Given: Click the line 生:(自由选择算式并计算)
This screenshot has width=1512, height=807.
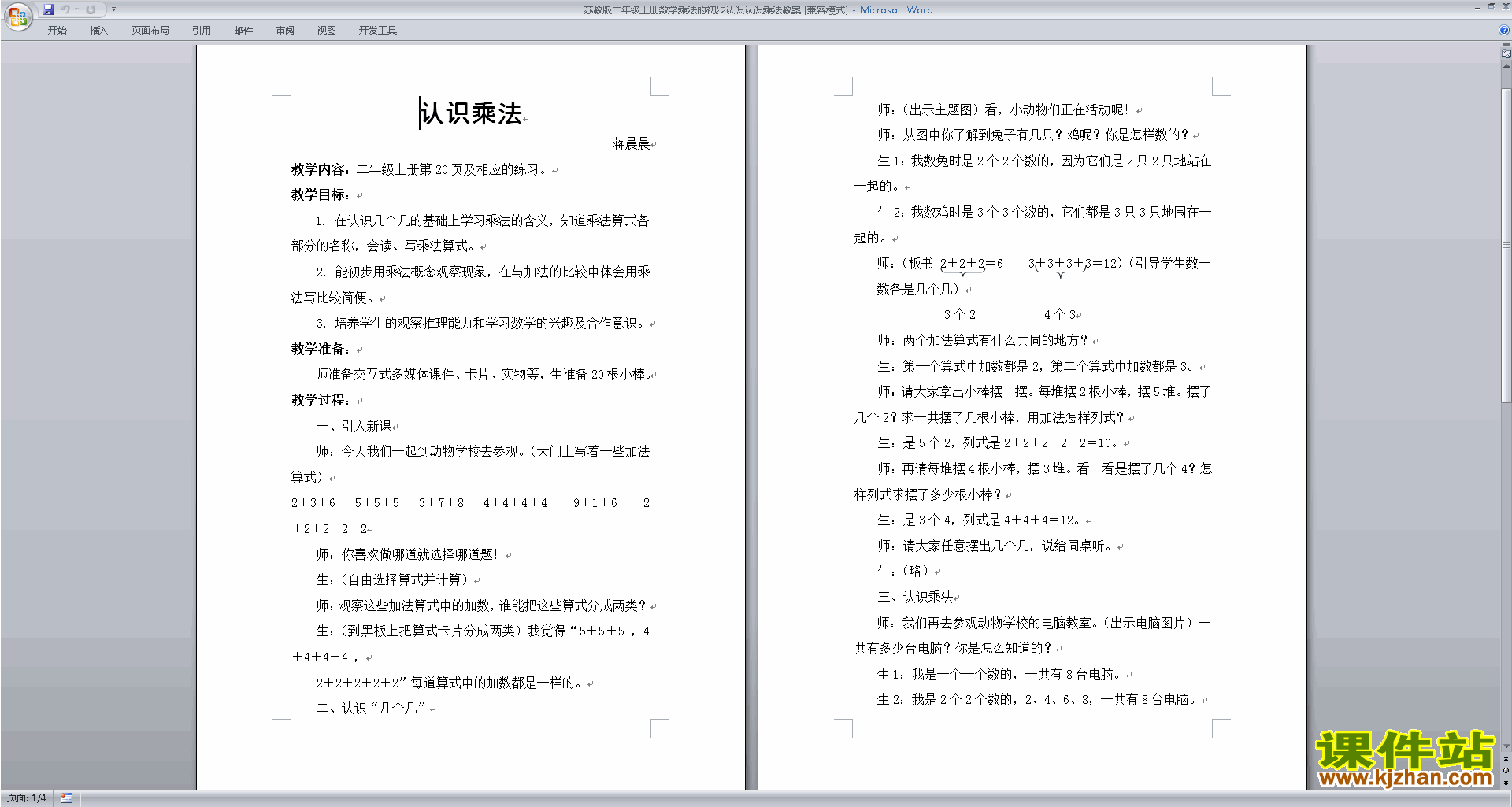Looking at the screenshot, I should pos(392,579).
